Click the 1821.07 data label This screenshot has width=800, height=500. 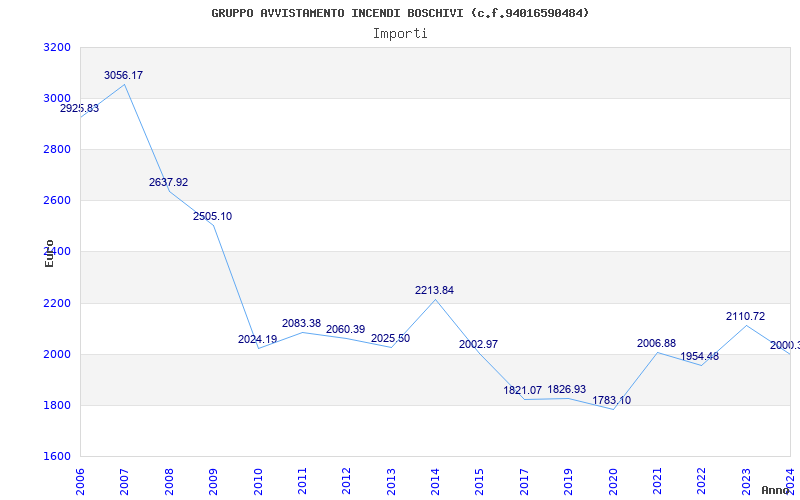point(522,390)
